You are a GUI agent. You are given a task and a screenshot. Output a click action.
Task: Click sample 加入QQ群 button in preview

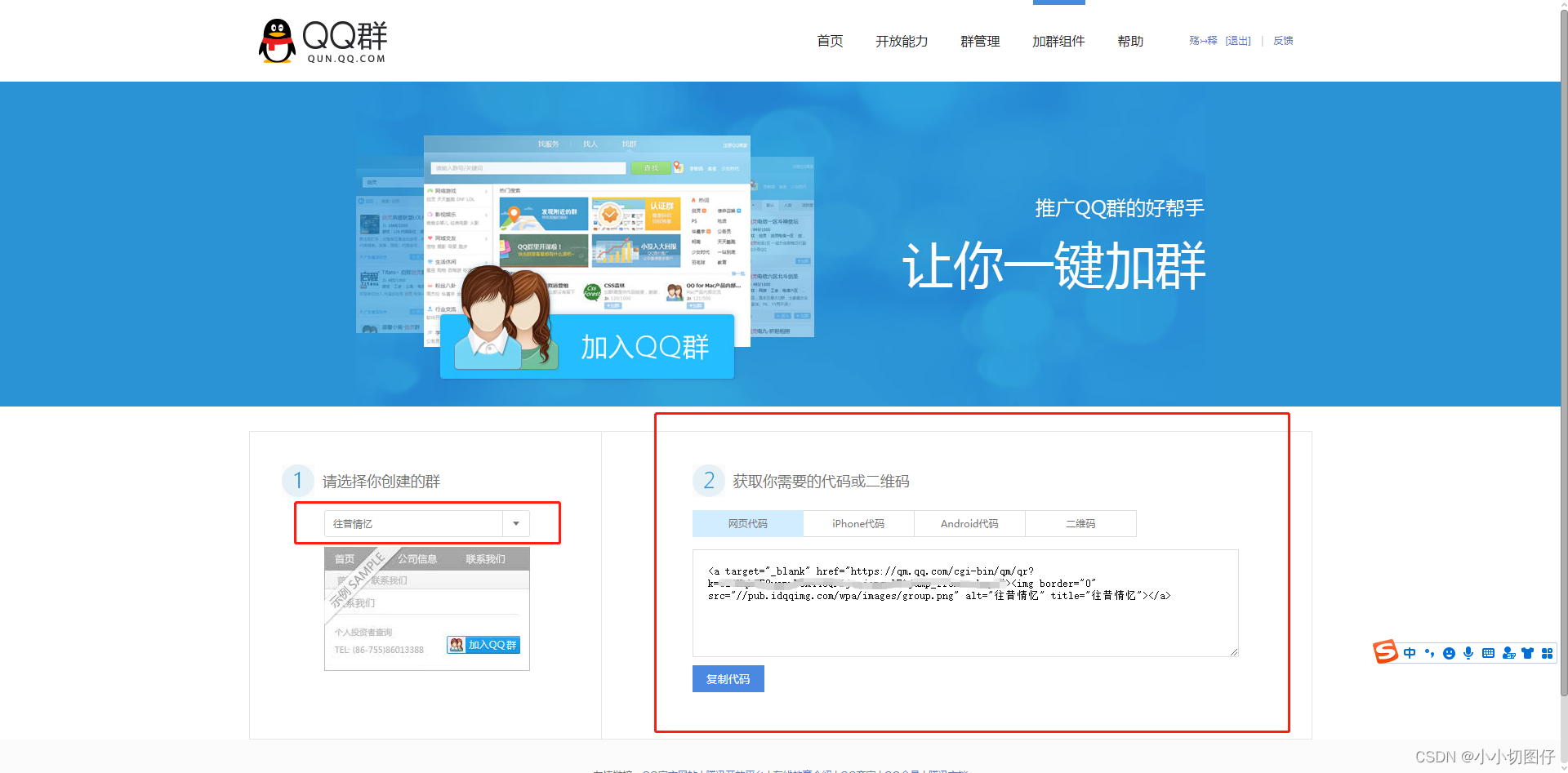pos(483,645)
